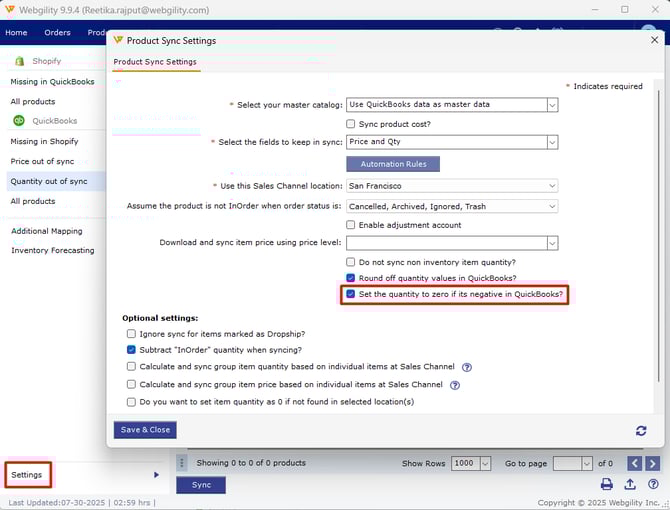Enable adjustment account checkbox
This screenshot has height=510, width=670.
pos(350,225)
